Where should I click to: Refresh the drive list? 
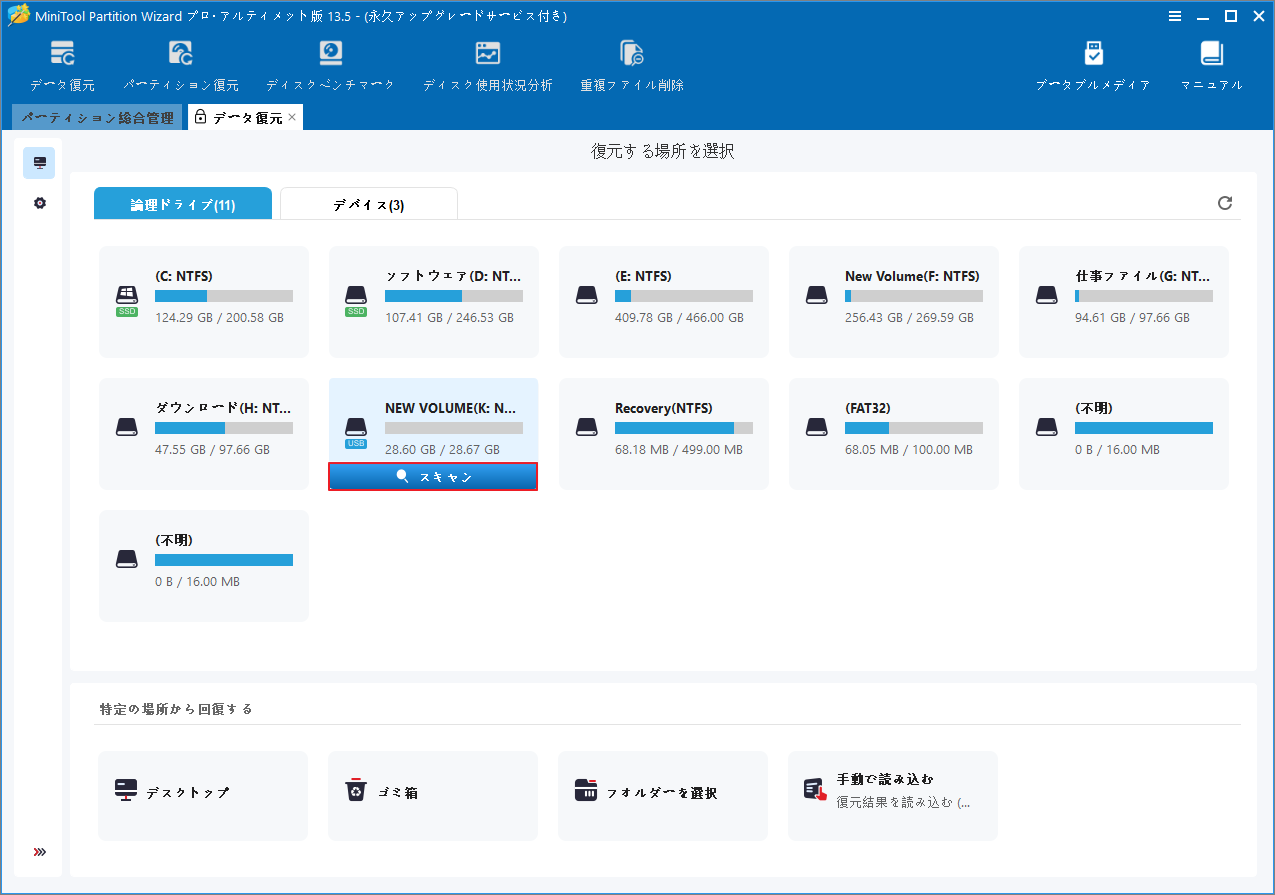1225,203
